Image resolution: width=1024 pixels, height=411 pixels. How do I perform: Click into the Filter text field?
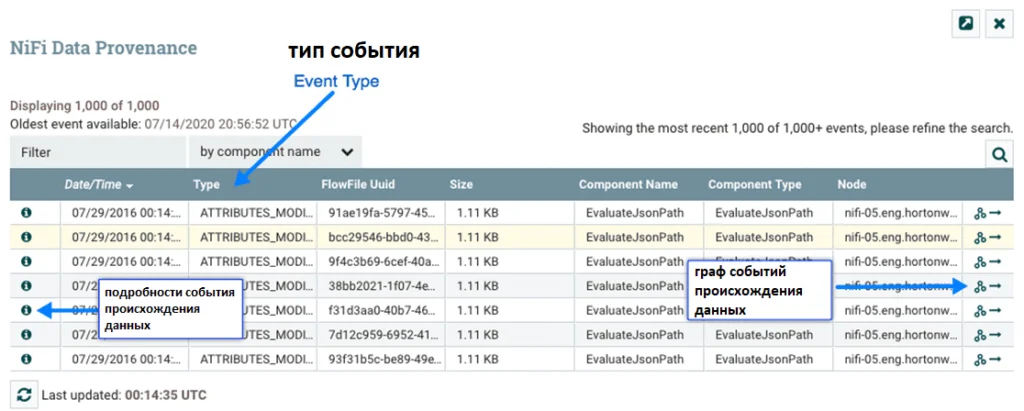98,152
